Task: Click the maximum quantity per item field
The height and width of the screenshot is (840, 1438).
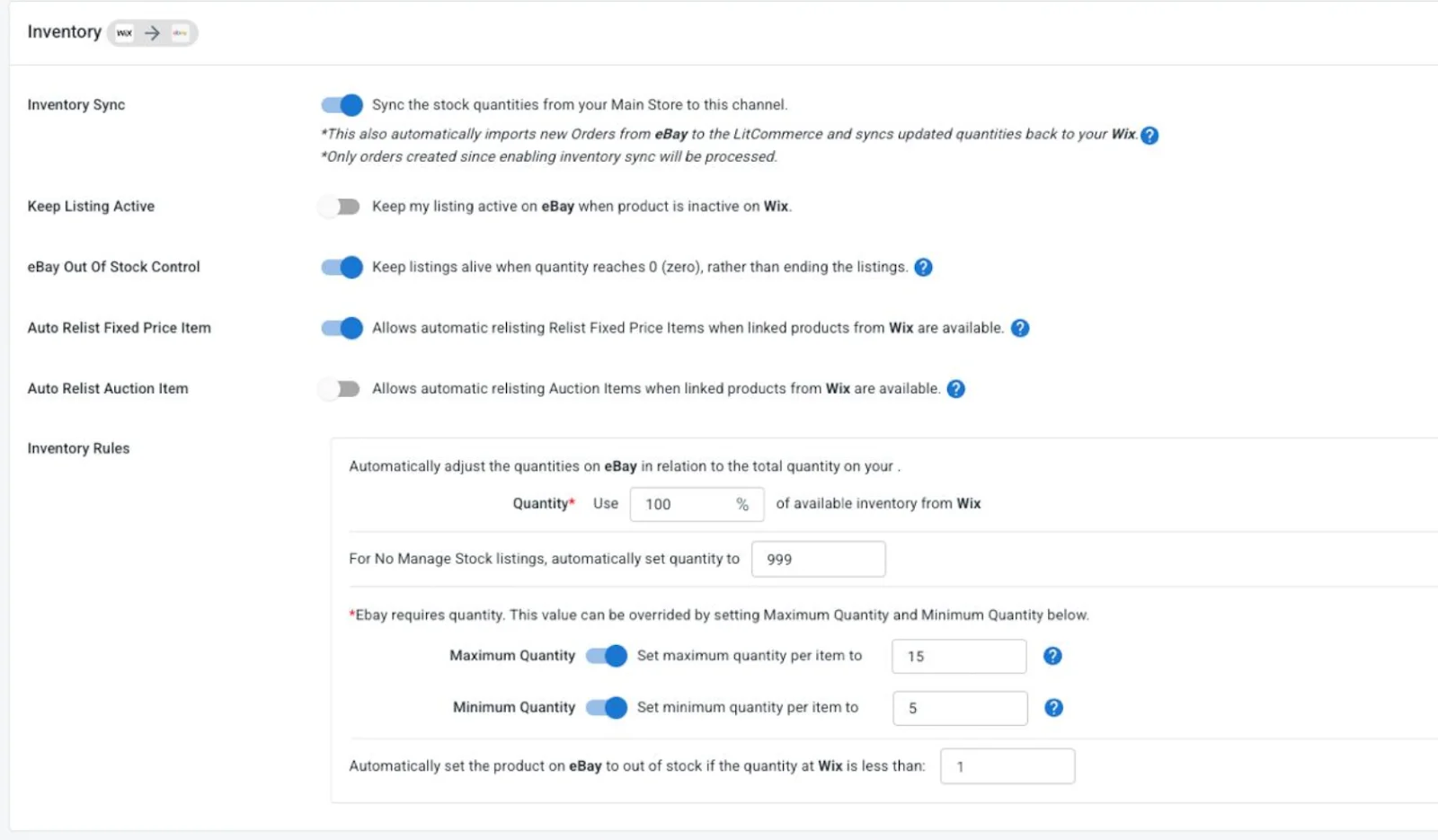Action: (x=958, y=656)
